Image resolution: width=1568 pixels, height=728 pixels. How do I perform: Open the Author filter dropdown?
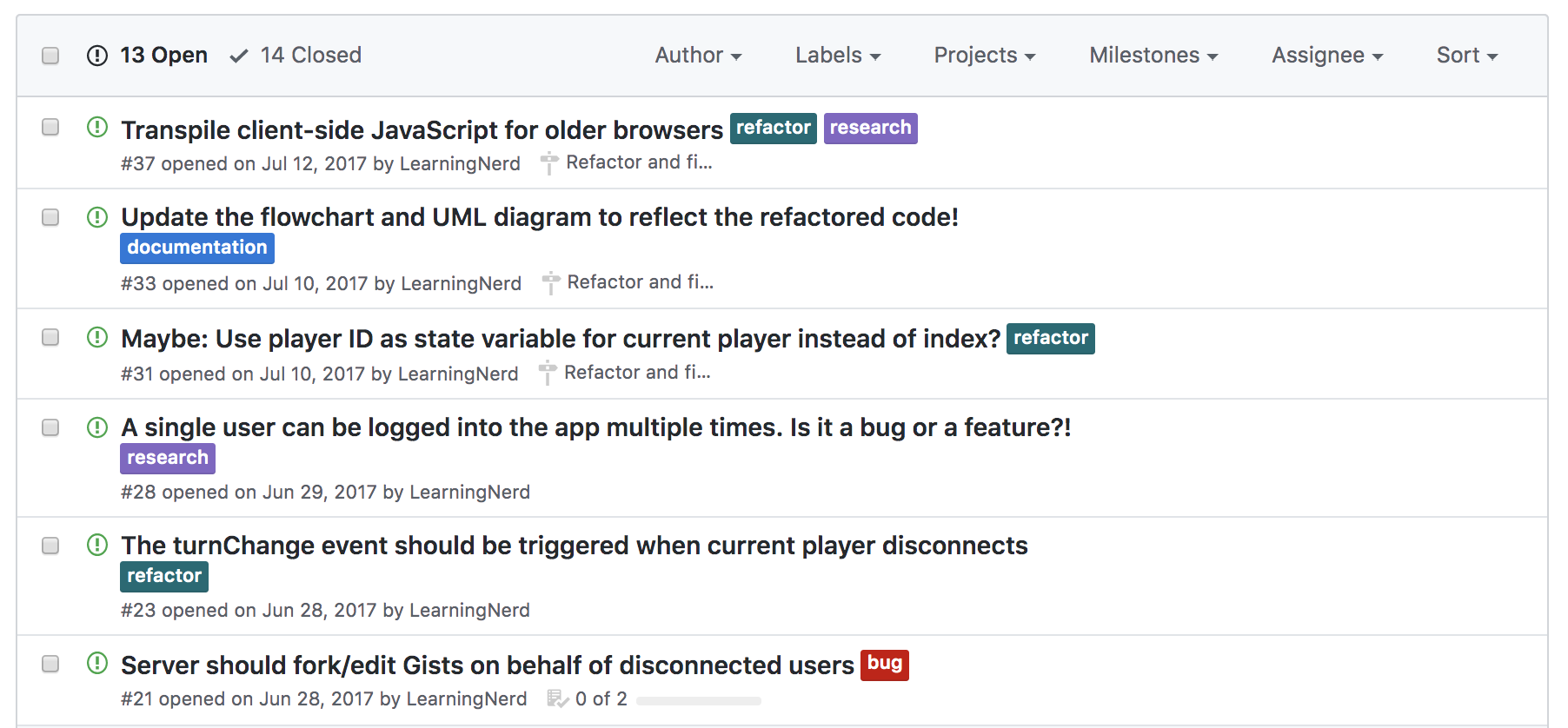click(x=698, y=56)
